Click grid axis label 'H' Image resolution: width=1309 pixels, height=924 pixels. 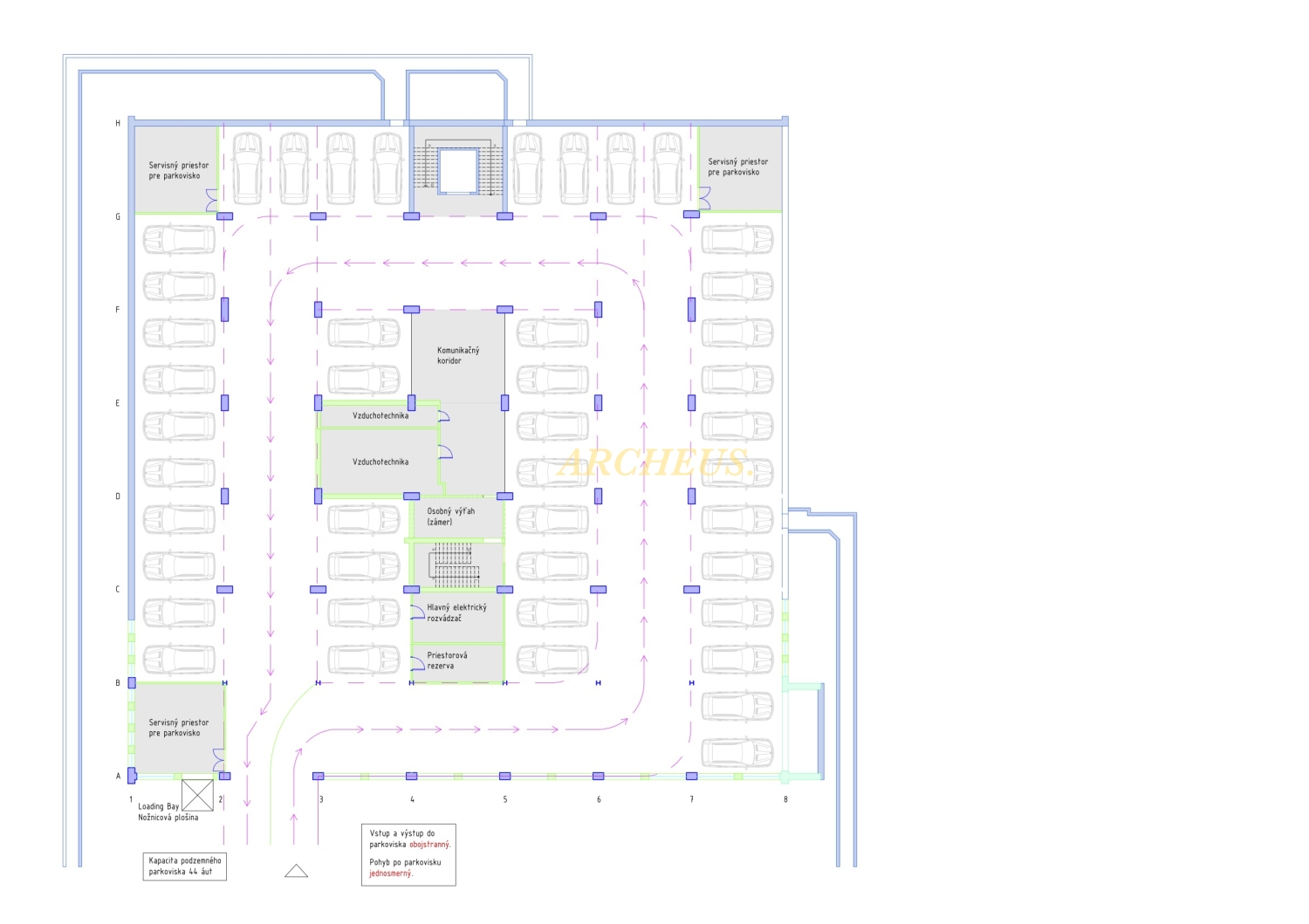tap(118, 123)
